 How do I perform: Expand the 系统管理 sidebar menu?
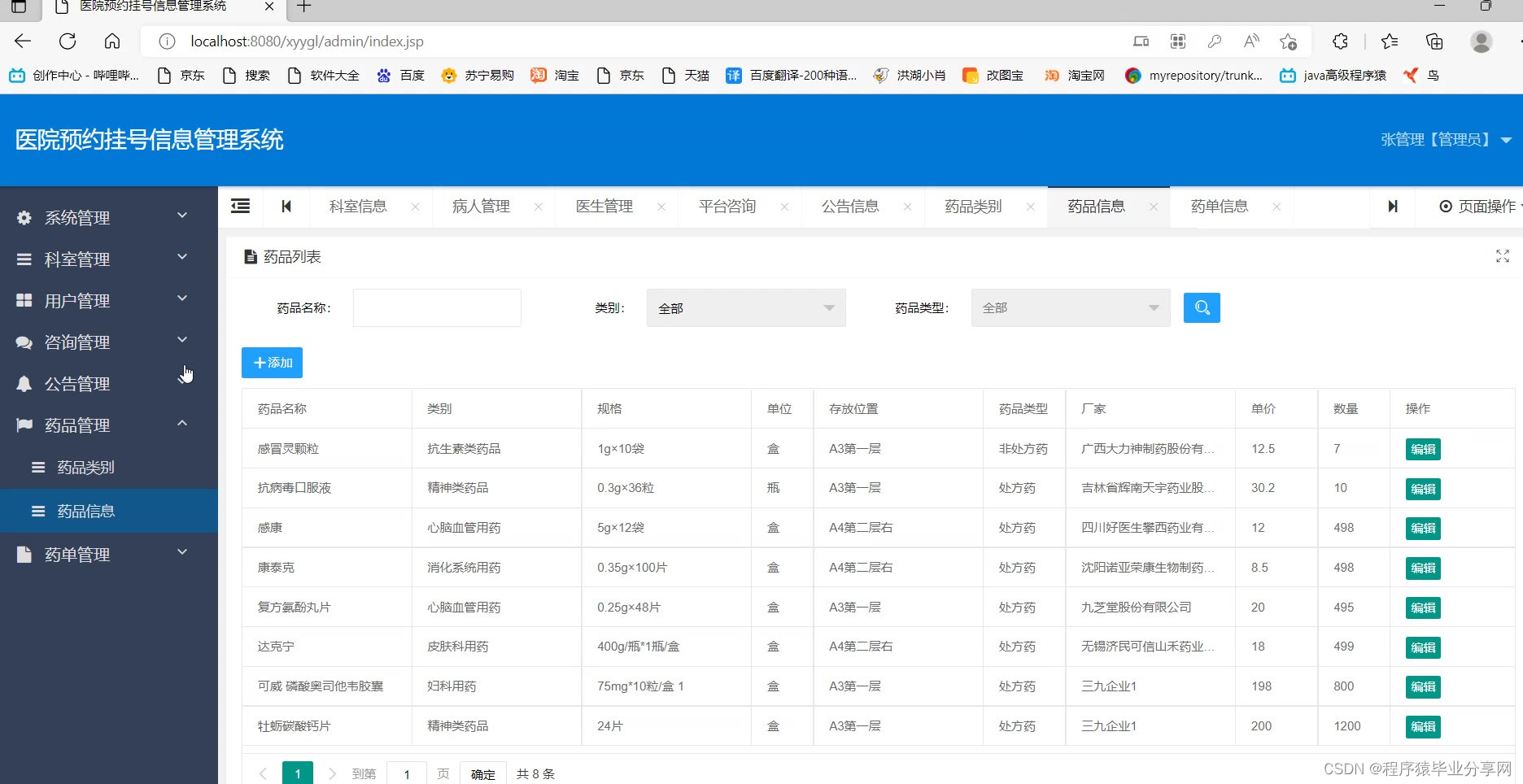(x=109, y=217)
